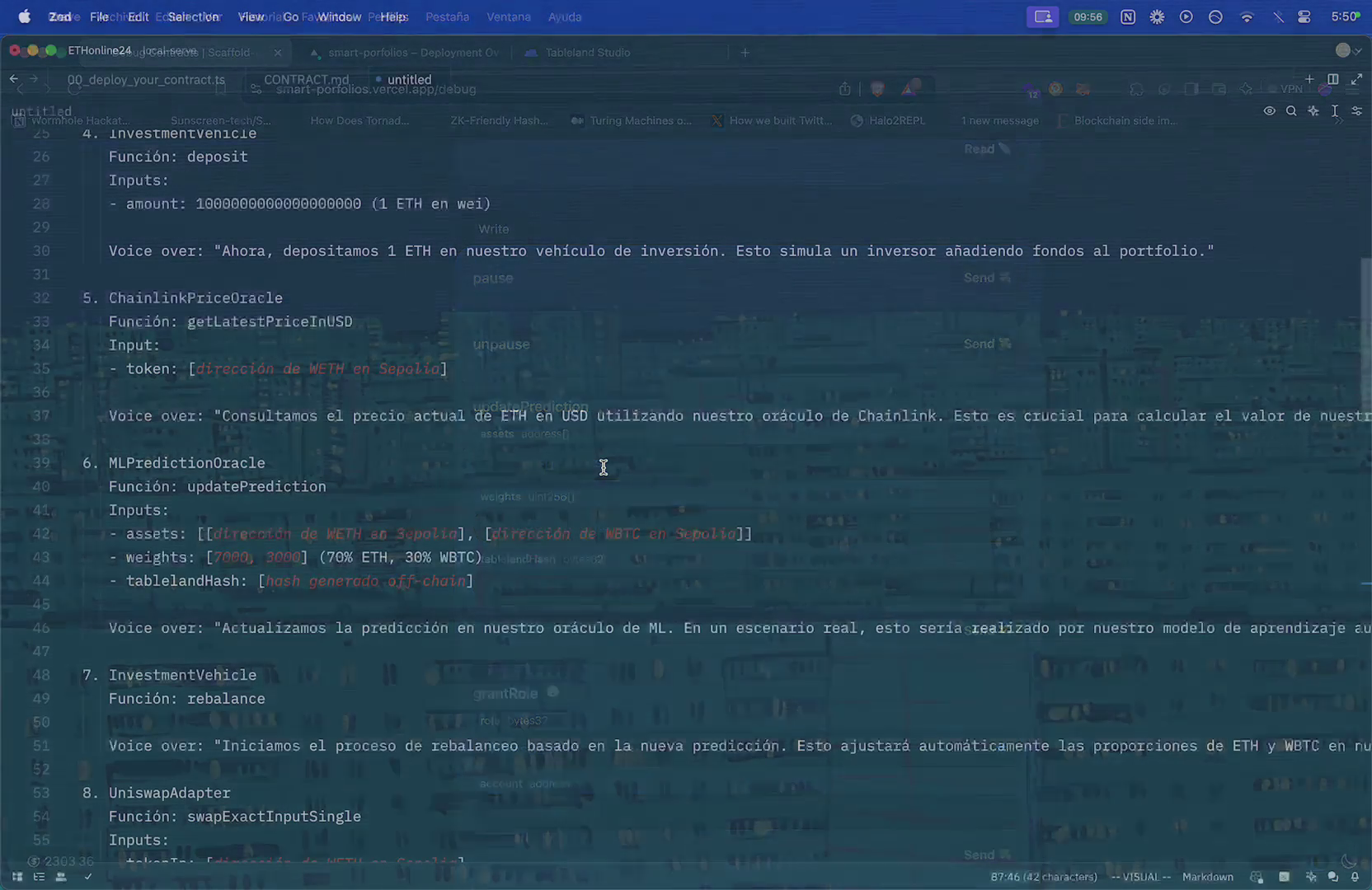Image resolution: width=1372 pixels, height=890 pixels.
Task: Open the How Does Tornad... bookmark
Action: pyautogui.click(x=359, y=121)
